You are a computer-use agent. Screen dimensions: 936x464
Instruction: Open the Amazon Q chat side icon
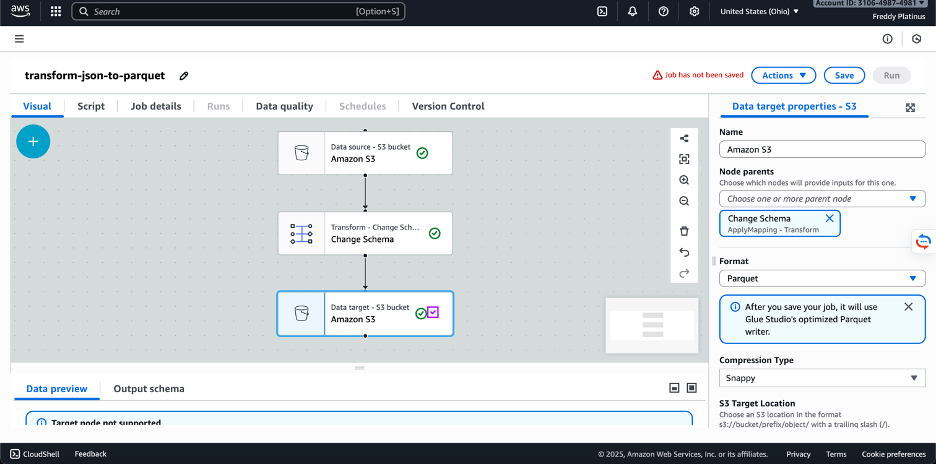tap(923, 241)
